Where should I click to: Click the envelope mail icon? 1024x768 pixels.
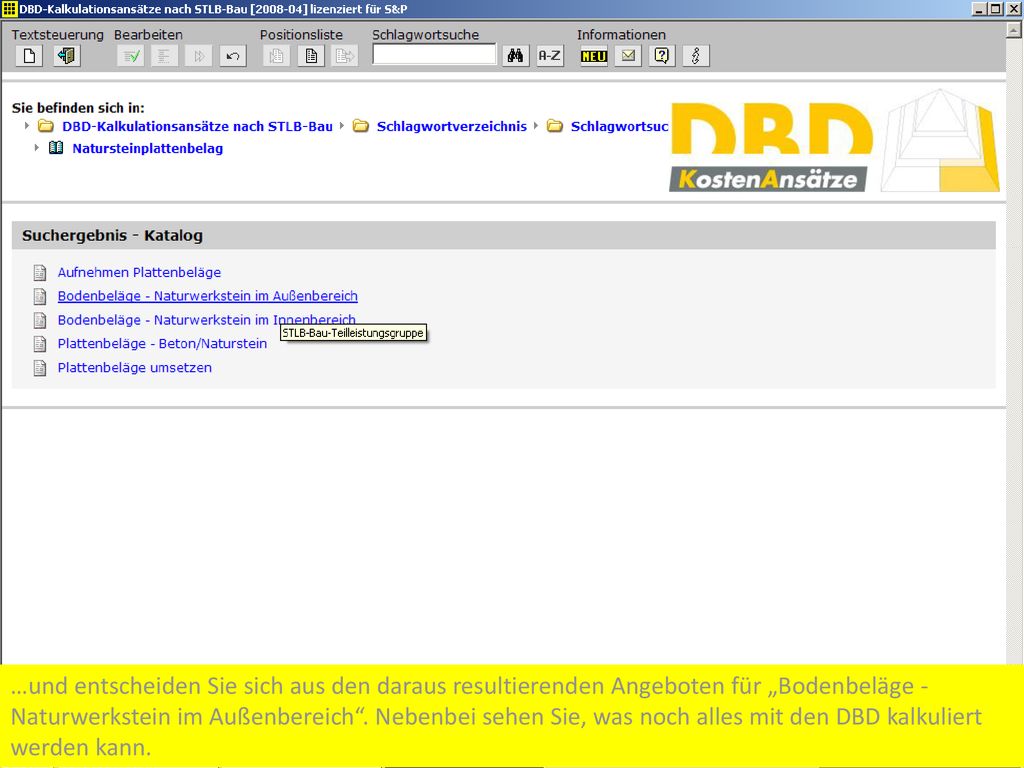pyautogui.click(x=628, y=56)
